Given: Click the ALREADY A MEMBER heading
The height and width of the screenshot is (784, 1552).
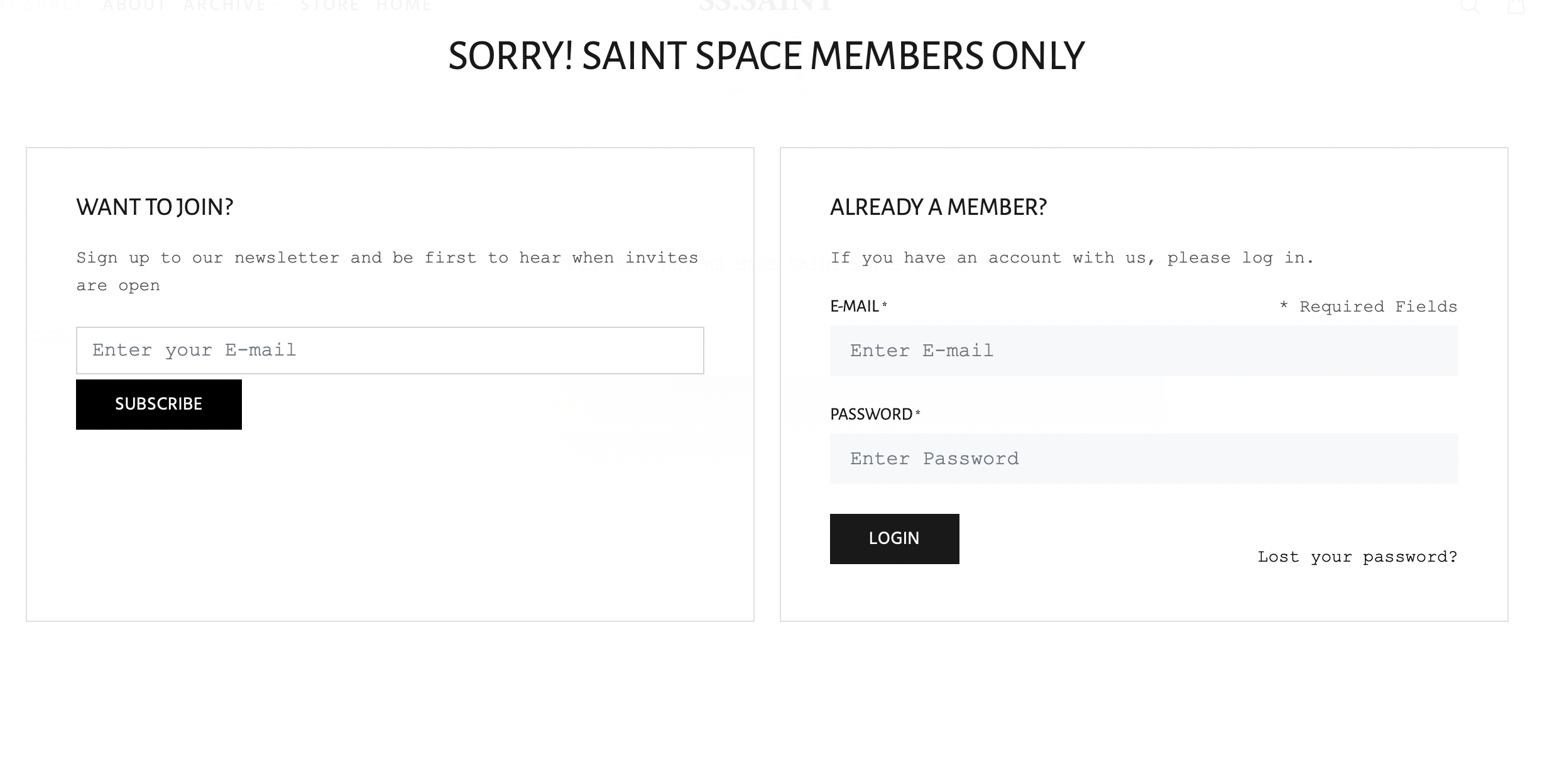Looking at the screenshot, I should tap(938, 207).
